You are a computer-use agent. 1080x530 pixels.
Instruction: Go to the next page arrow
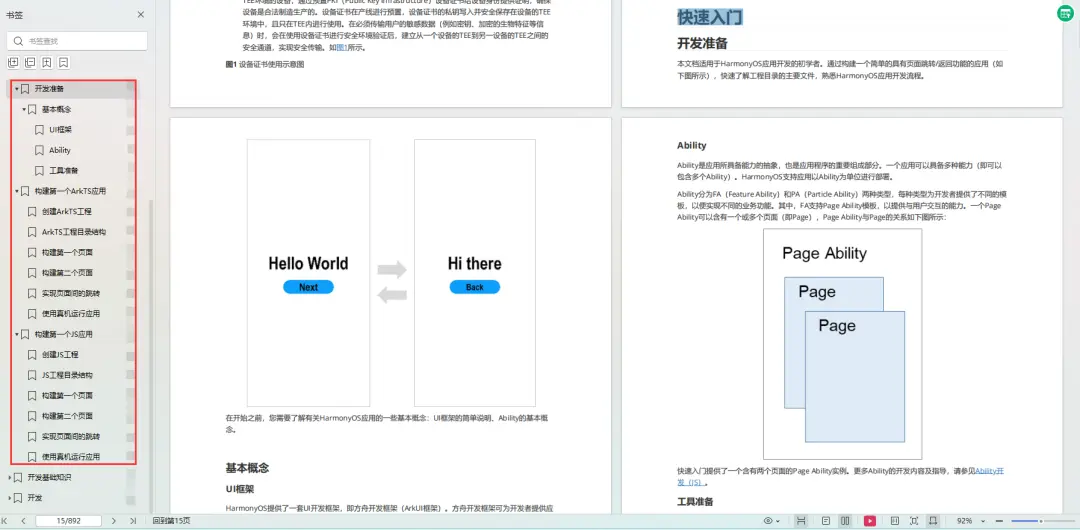tap(114, 521)
